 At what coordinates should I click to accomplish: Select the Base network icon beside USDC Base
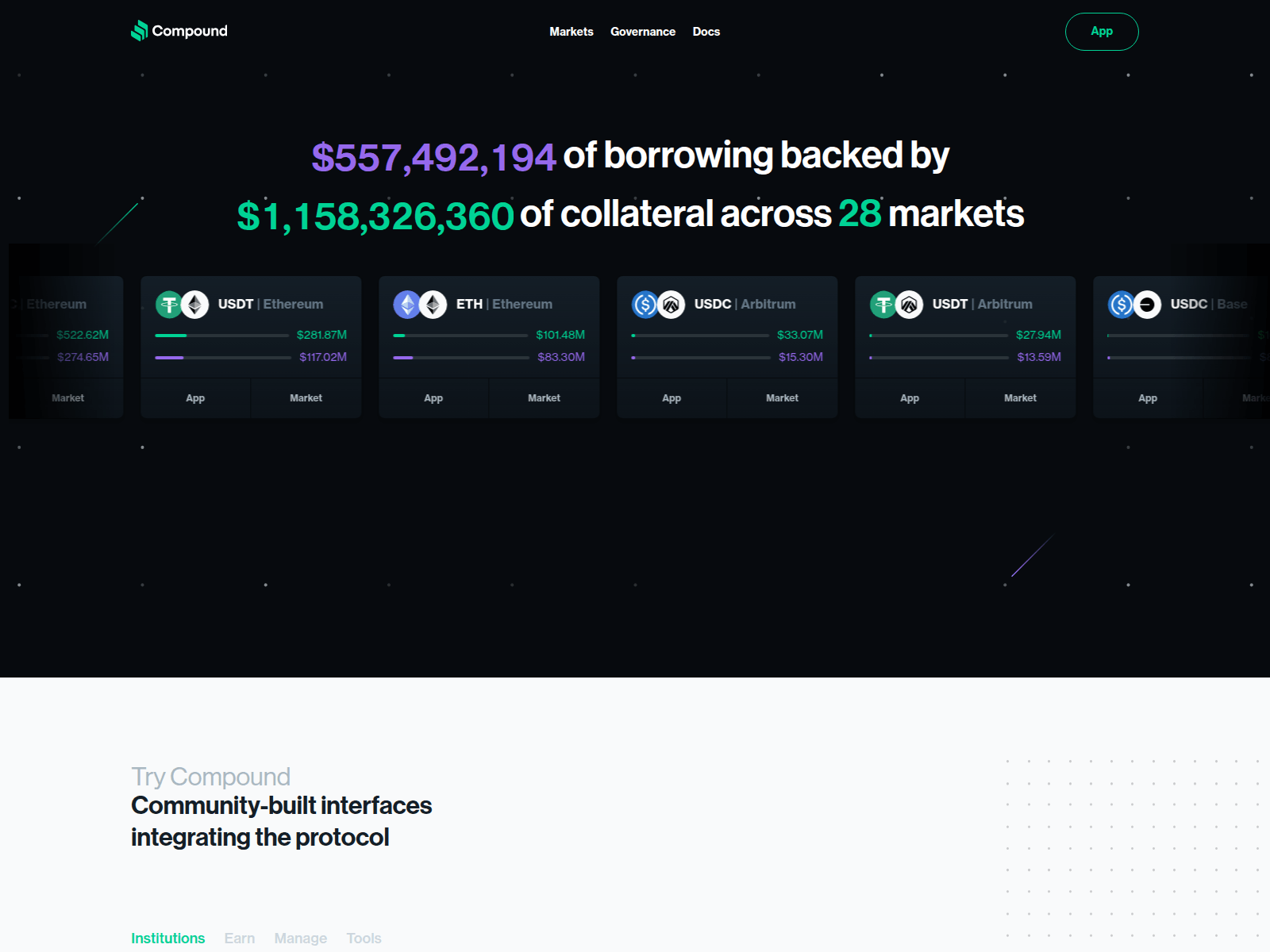[x=1146, y=304]
